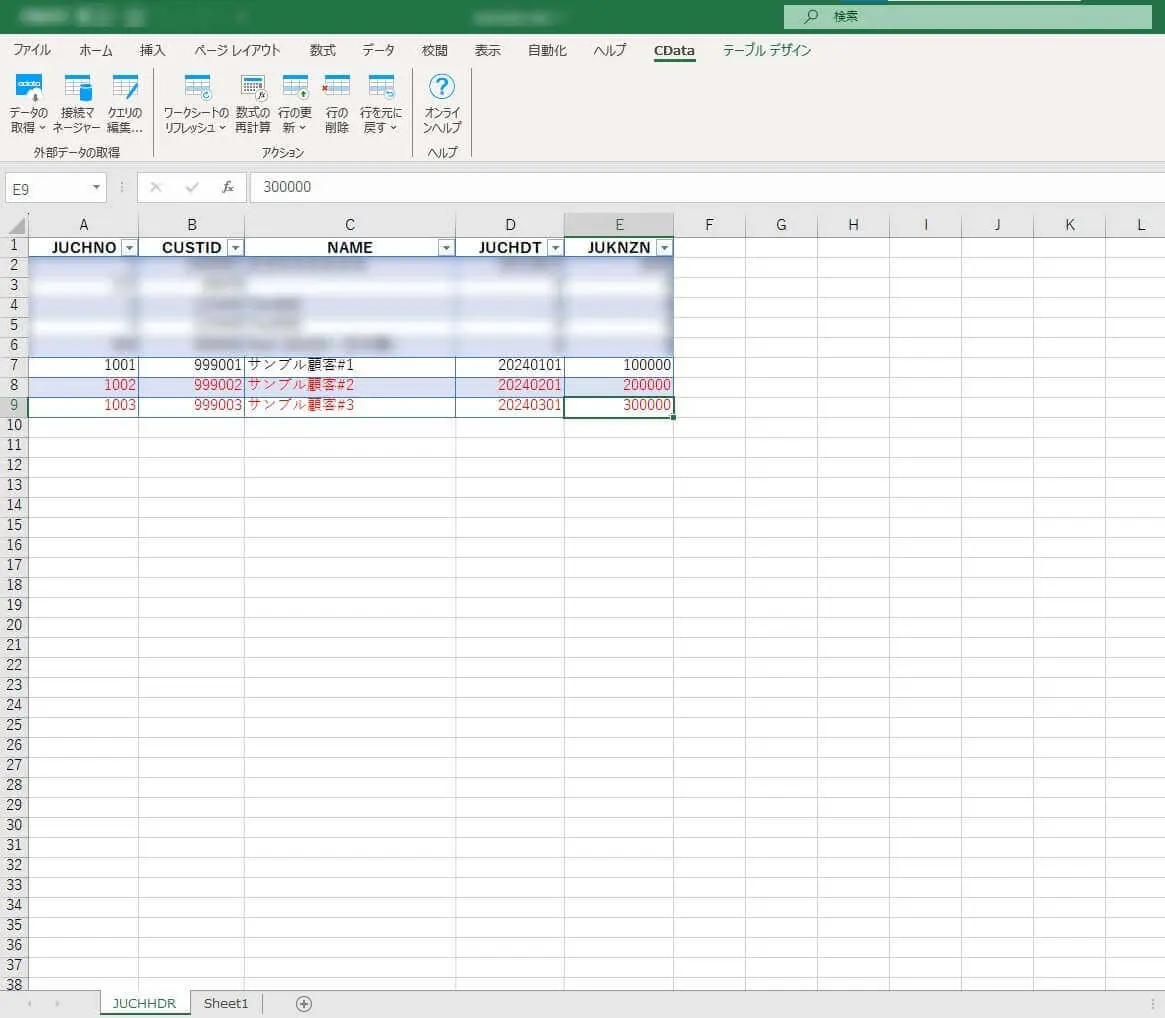Switch to the データ ribbon tab
The height and width of the screenshot is (1018, 1165).
378,50
